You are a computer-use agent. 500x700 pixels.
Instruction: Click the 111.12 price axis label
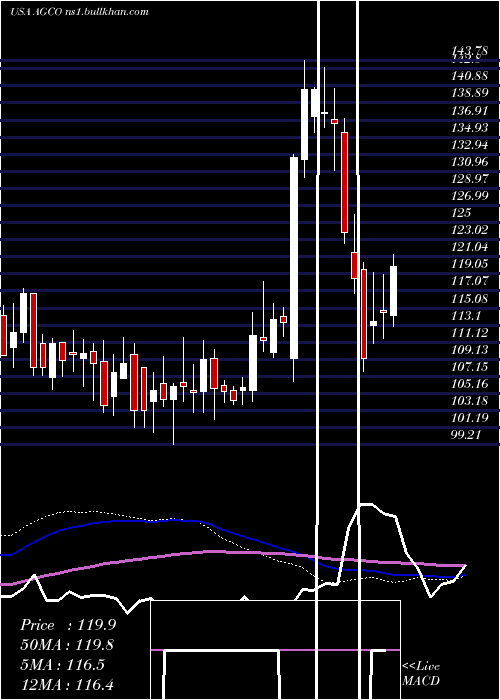[469, 332]
